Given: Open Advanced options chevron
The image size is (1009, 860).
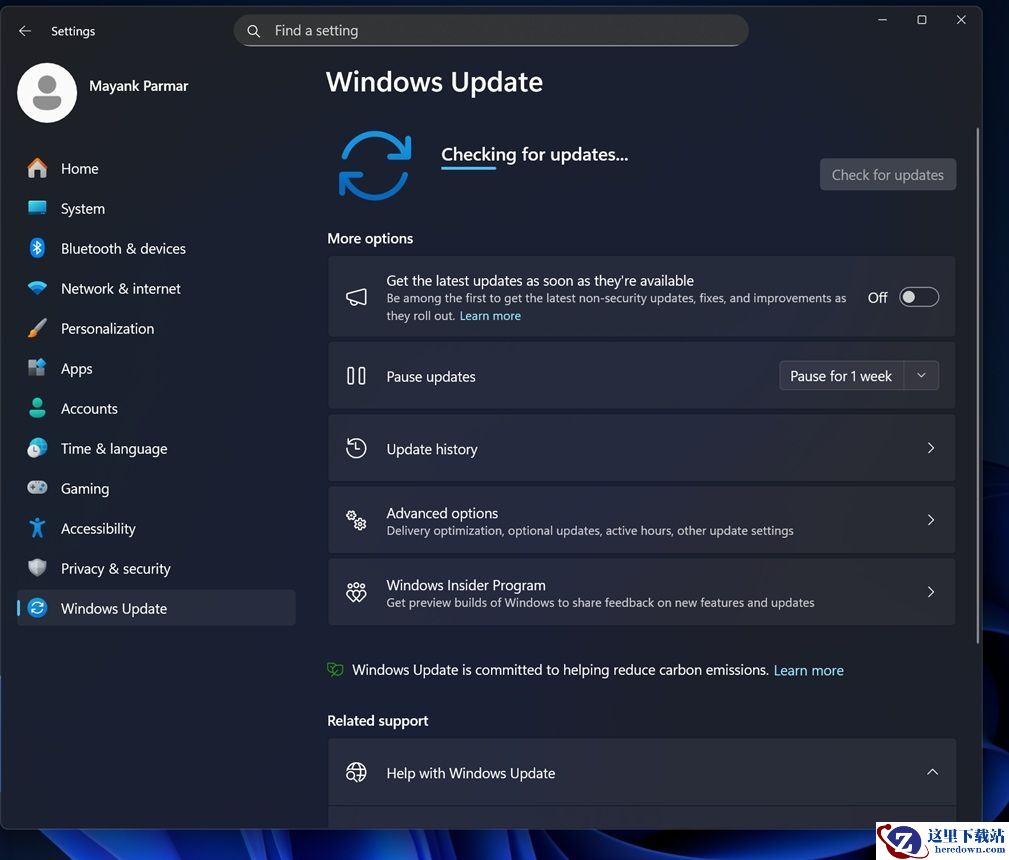Looking at the screenshot, I should (930, 520).
